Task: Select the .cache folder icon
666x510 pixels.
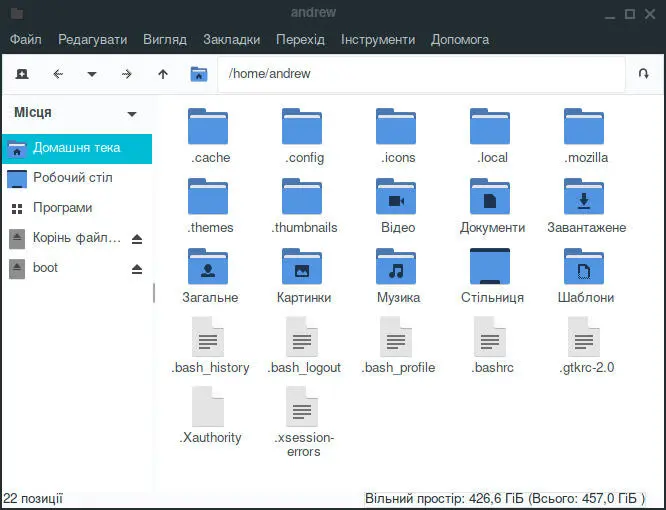Action: [x=208, y=127]
